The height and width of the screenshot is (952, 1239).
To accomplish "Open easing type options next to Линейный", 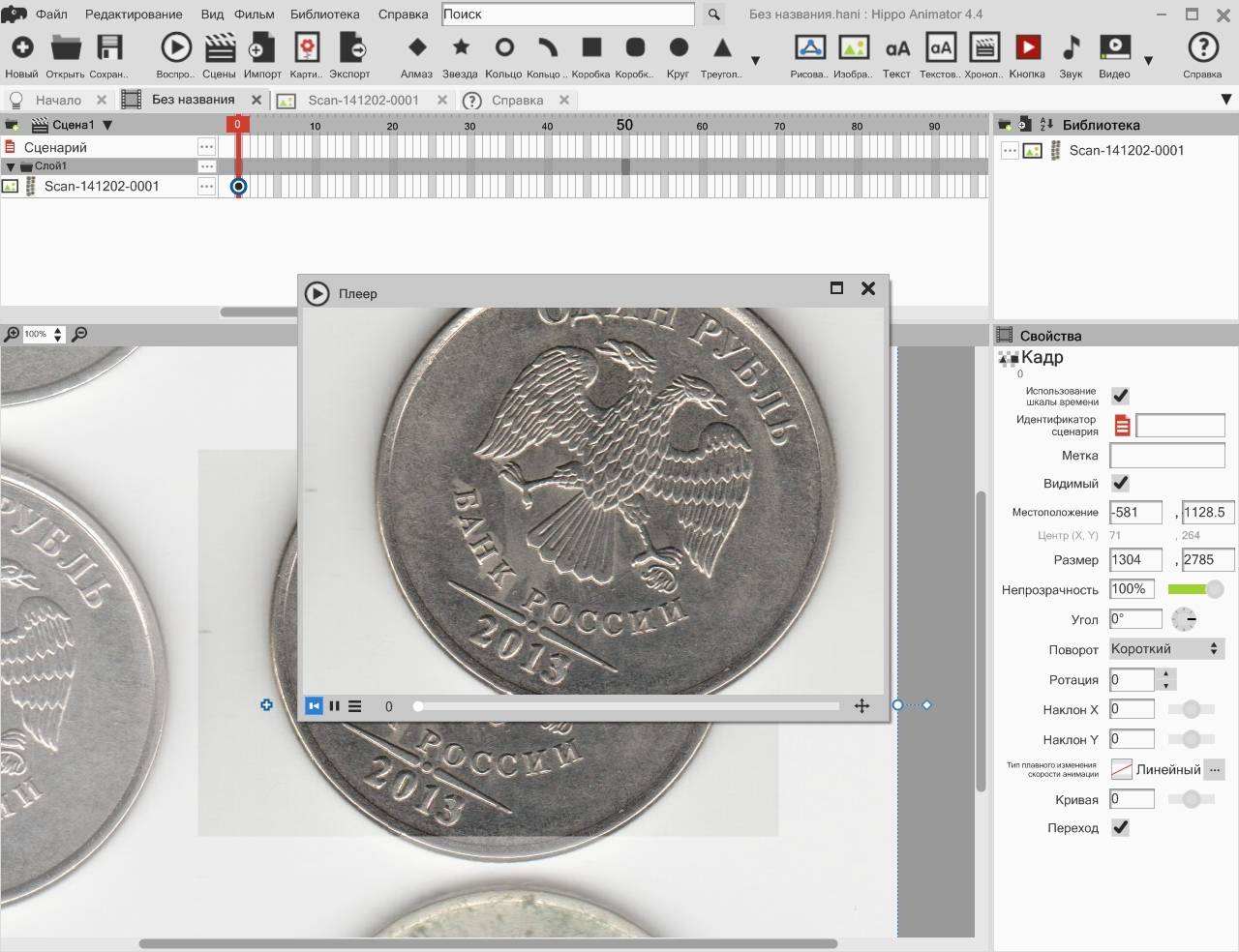I will [x=1216, y=770].
